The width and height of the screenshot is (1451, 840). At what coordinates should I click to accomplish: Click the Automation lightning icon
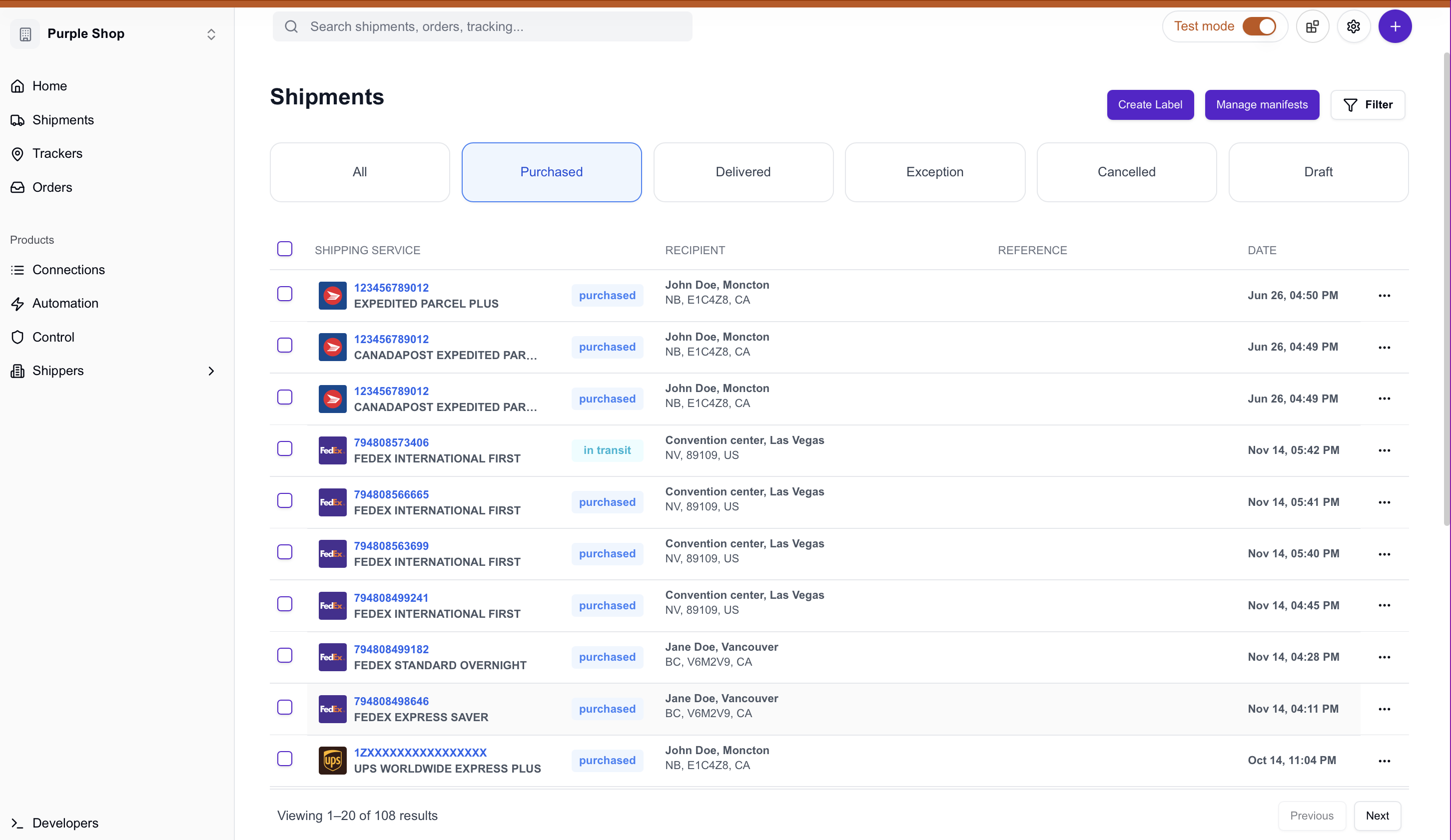(x=17, y=303)
